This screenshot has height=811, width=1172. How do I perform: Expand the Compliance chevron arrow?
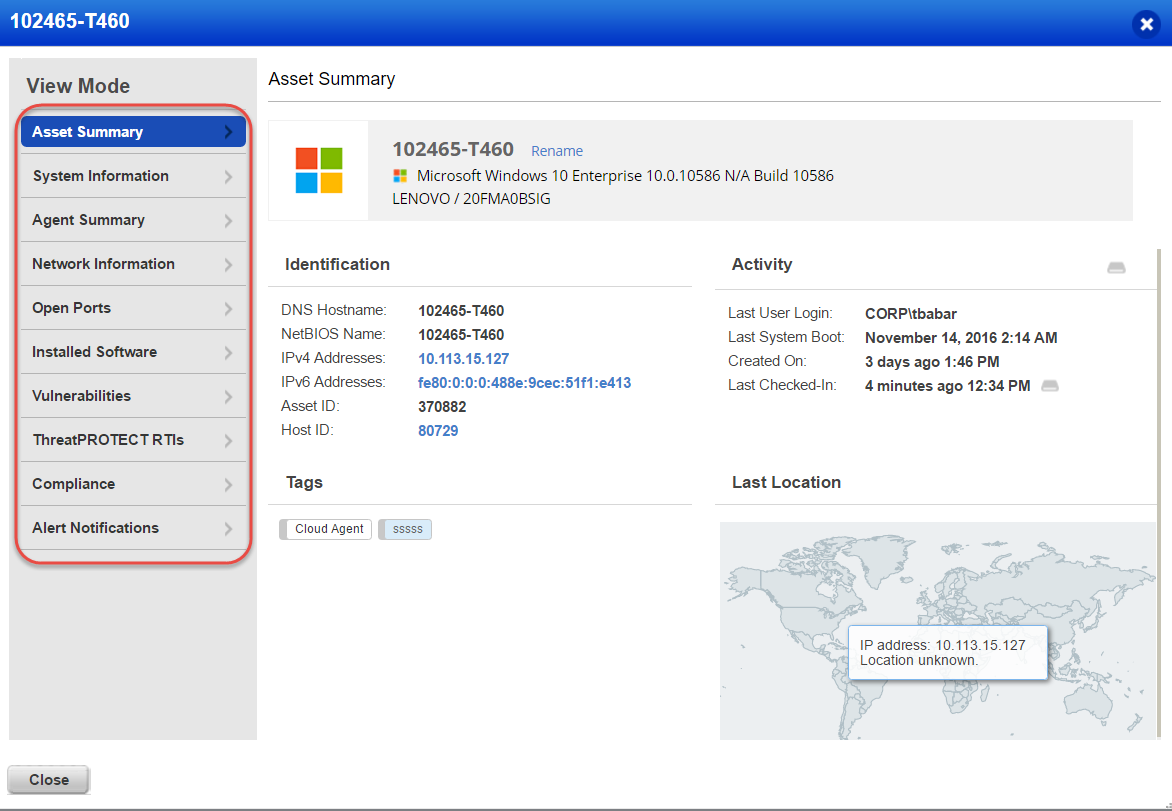pyautogui.click(x=229, y=485)
